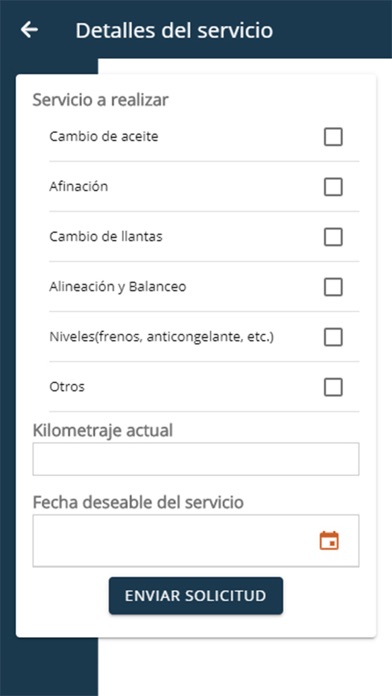
Task: Click the Otros option label
Action: (67, 387)
